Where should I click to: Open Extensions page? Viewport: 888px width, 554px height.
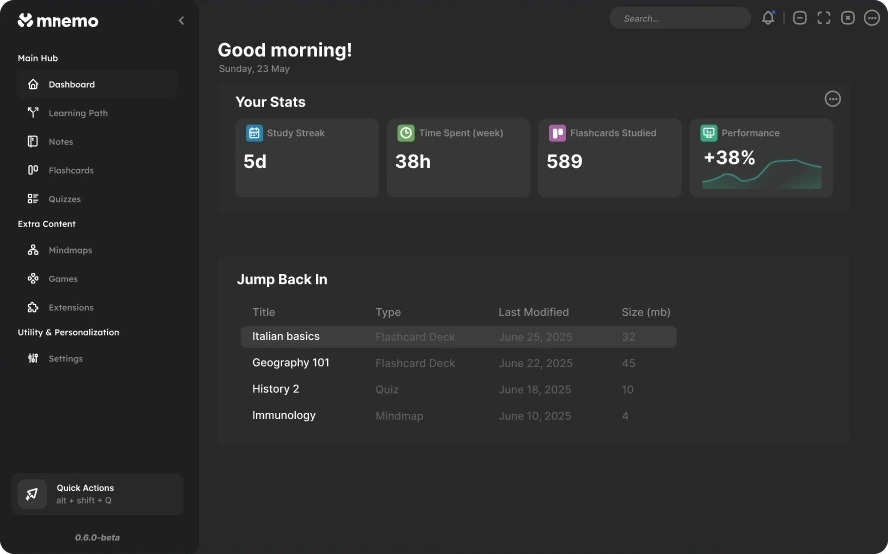click(97, 307)
